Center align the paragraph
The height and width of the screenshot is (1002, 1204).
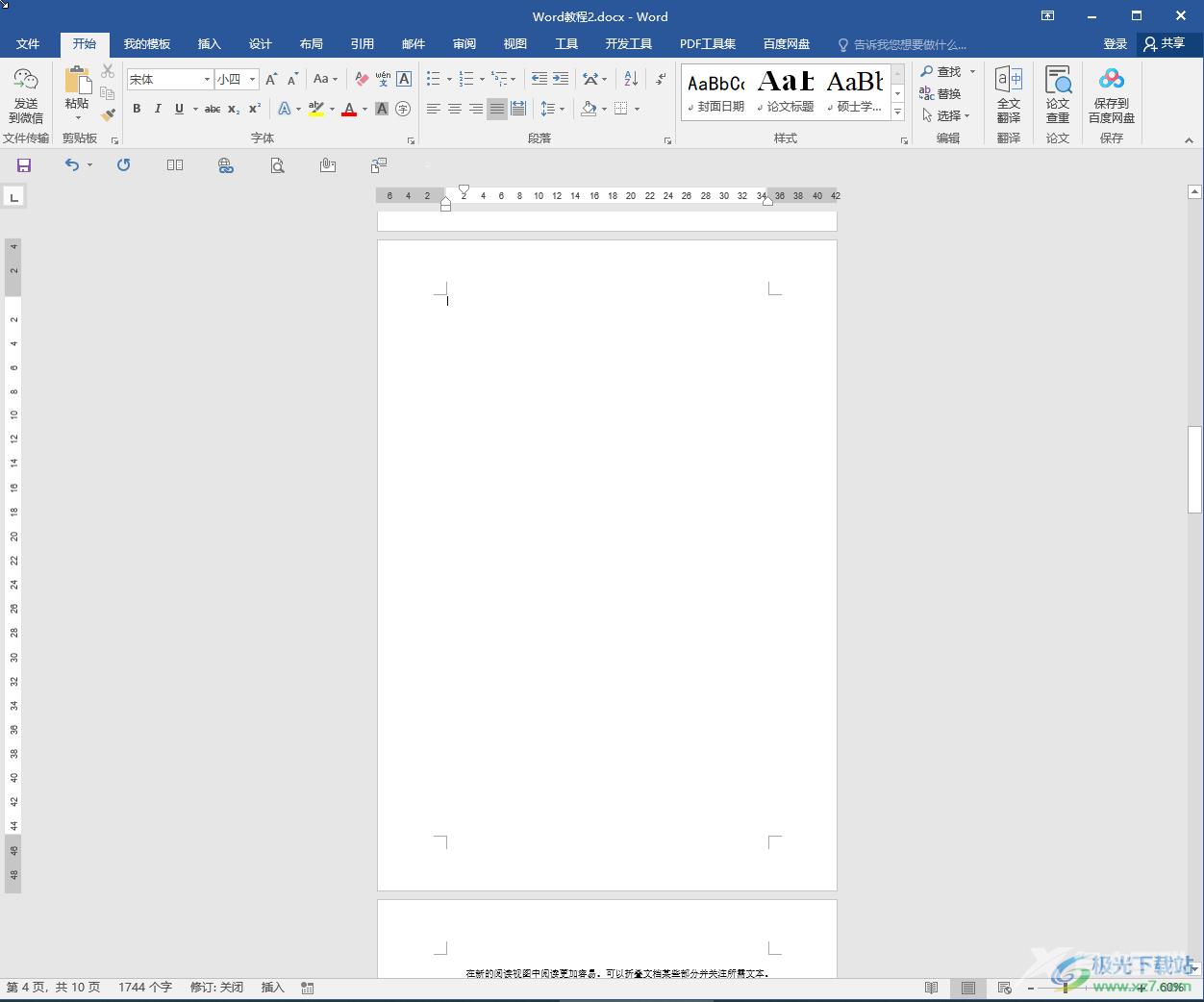coord(455,109)
